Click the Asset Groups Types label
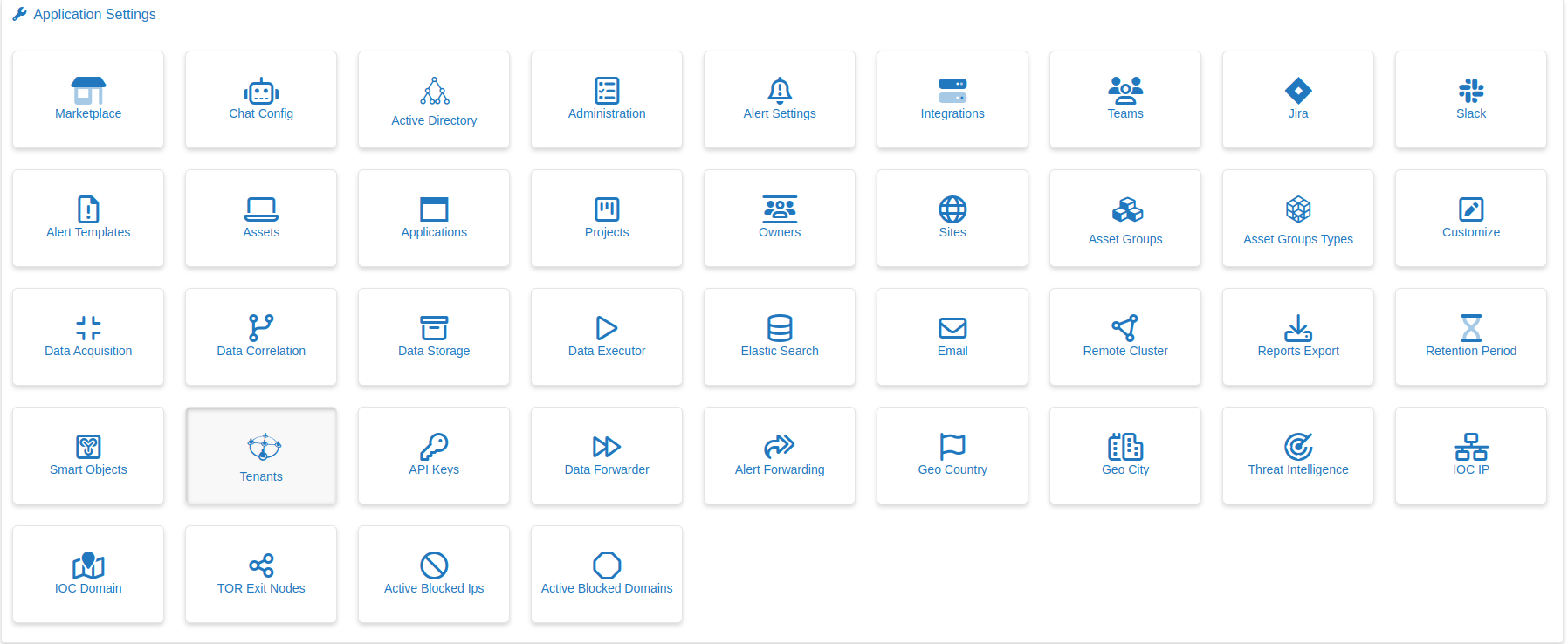The width and height of the screenshot is (1568, 644). click(x=1298, y=239)
